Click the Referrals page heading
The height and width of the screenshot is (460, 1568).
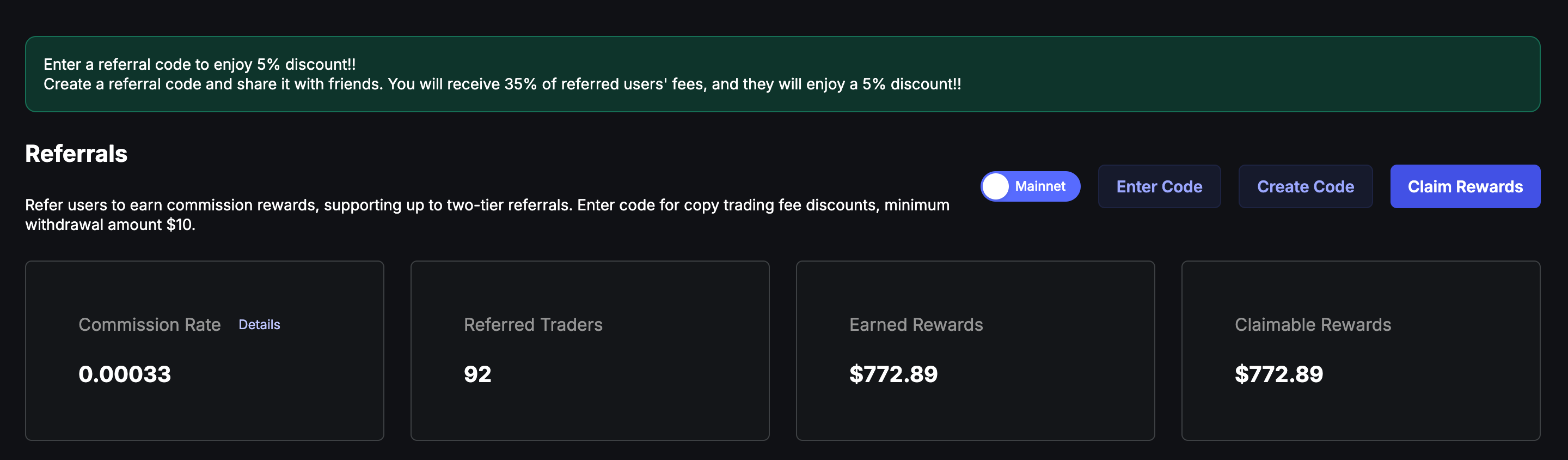click(76, 154)
